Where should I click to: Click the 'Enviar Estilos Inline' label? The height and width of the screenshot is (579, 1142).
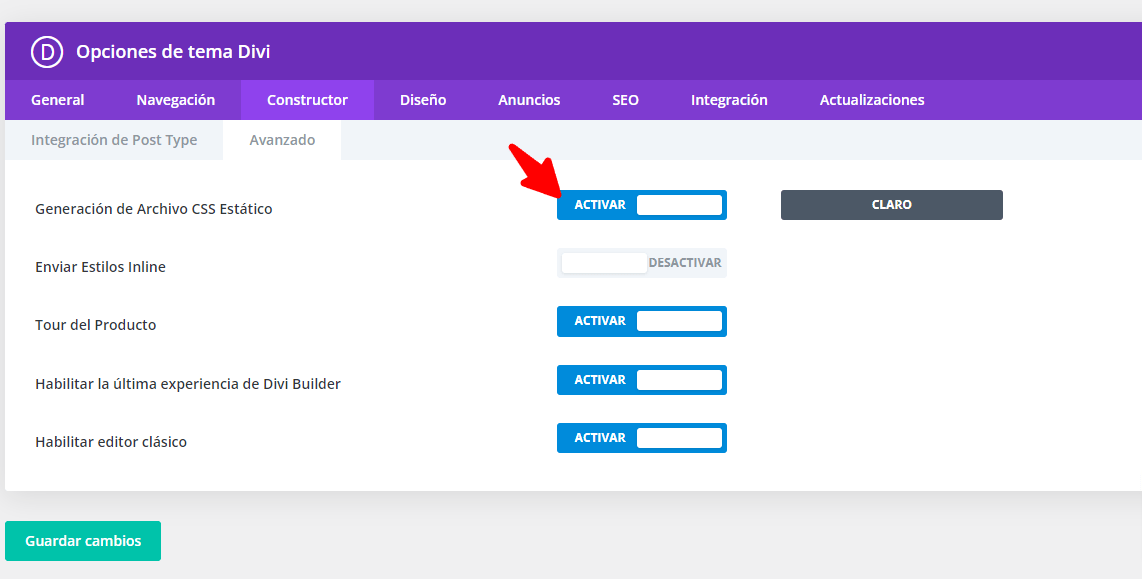(x=101, y=267)
